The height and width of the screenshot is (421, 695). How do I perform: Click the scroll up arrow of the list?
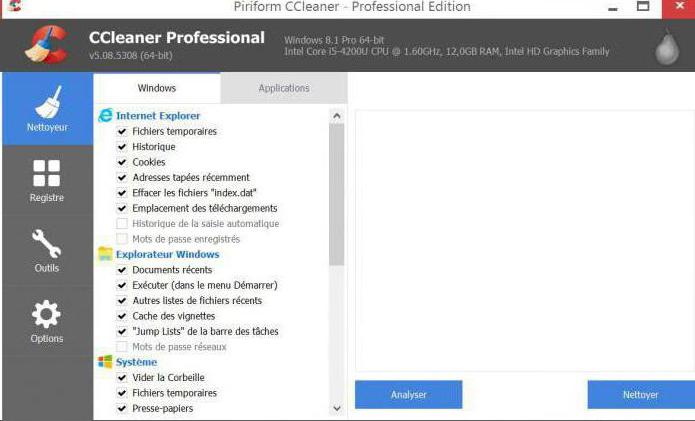click(337, 116)
